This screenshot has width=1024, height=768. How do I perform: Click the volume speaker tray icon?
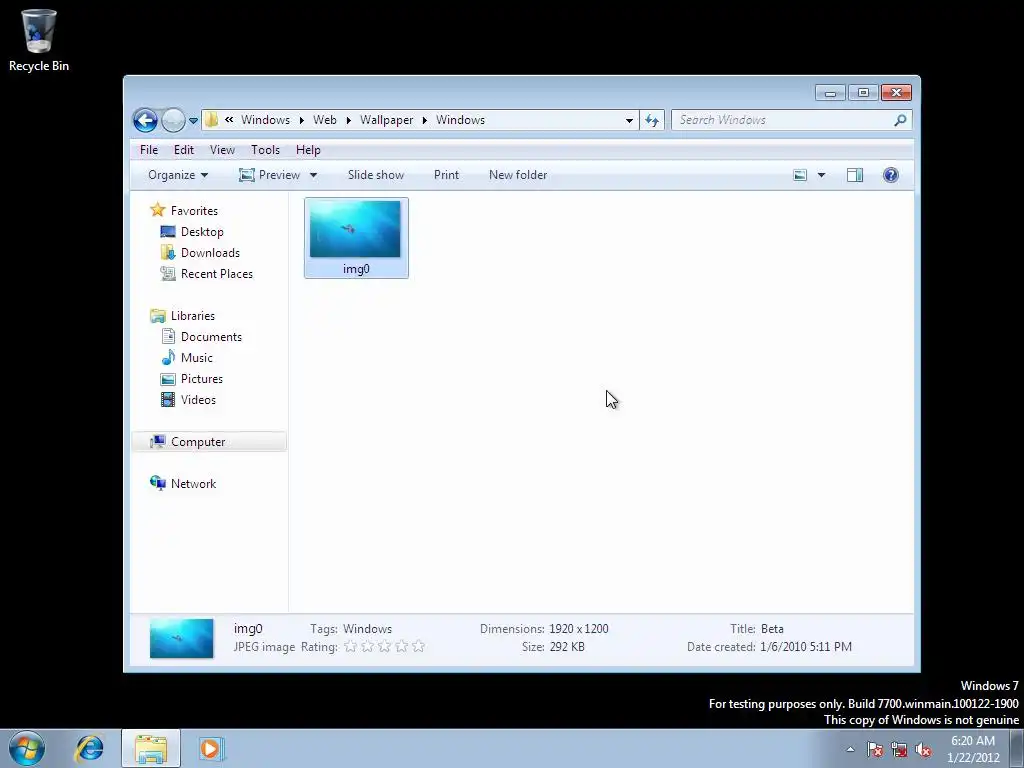click(923, 749)
